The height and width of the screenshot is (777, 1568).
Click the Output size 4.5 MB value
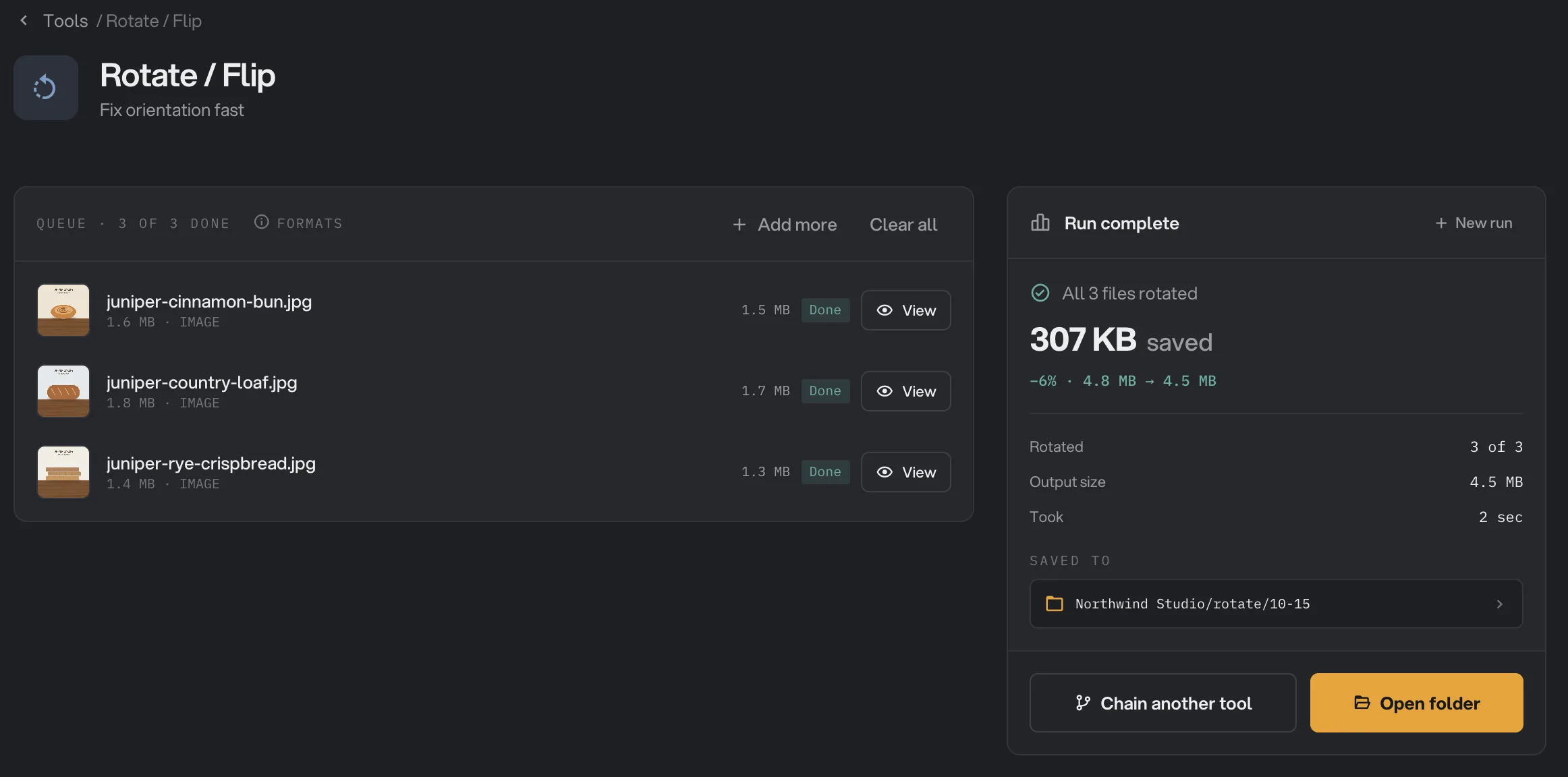click(x=1496, y=482)
